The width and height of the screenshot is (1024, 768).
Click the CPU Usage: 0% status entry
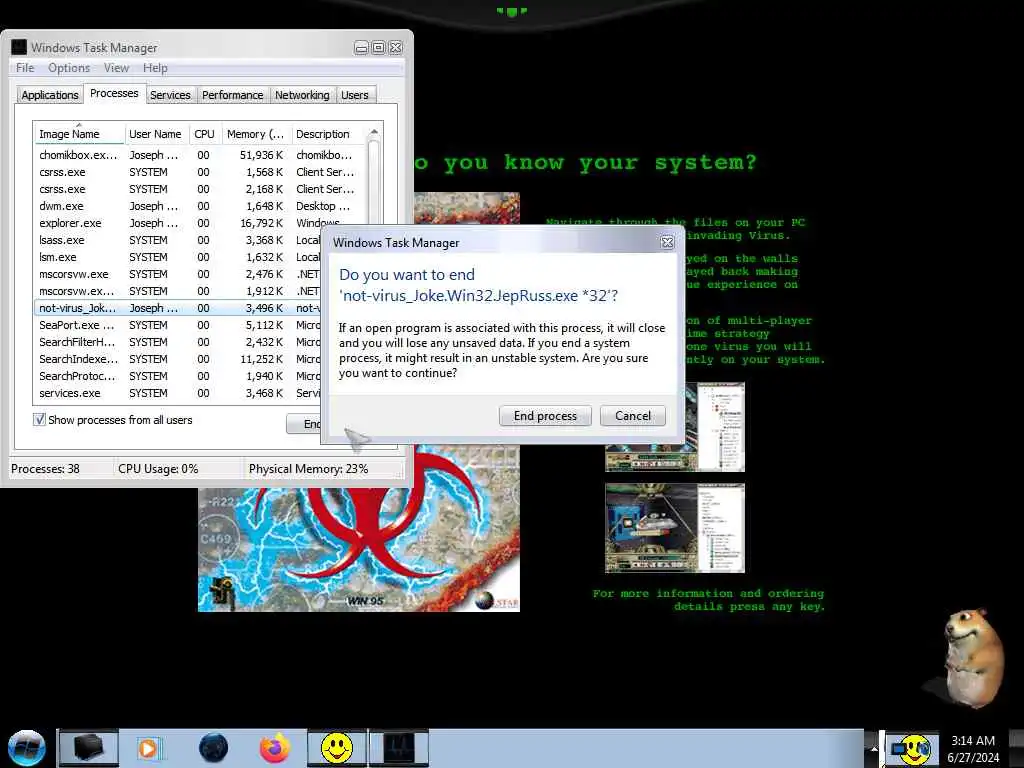158,469
